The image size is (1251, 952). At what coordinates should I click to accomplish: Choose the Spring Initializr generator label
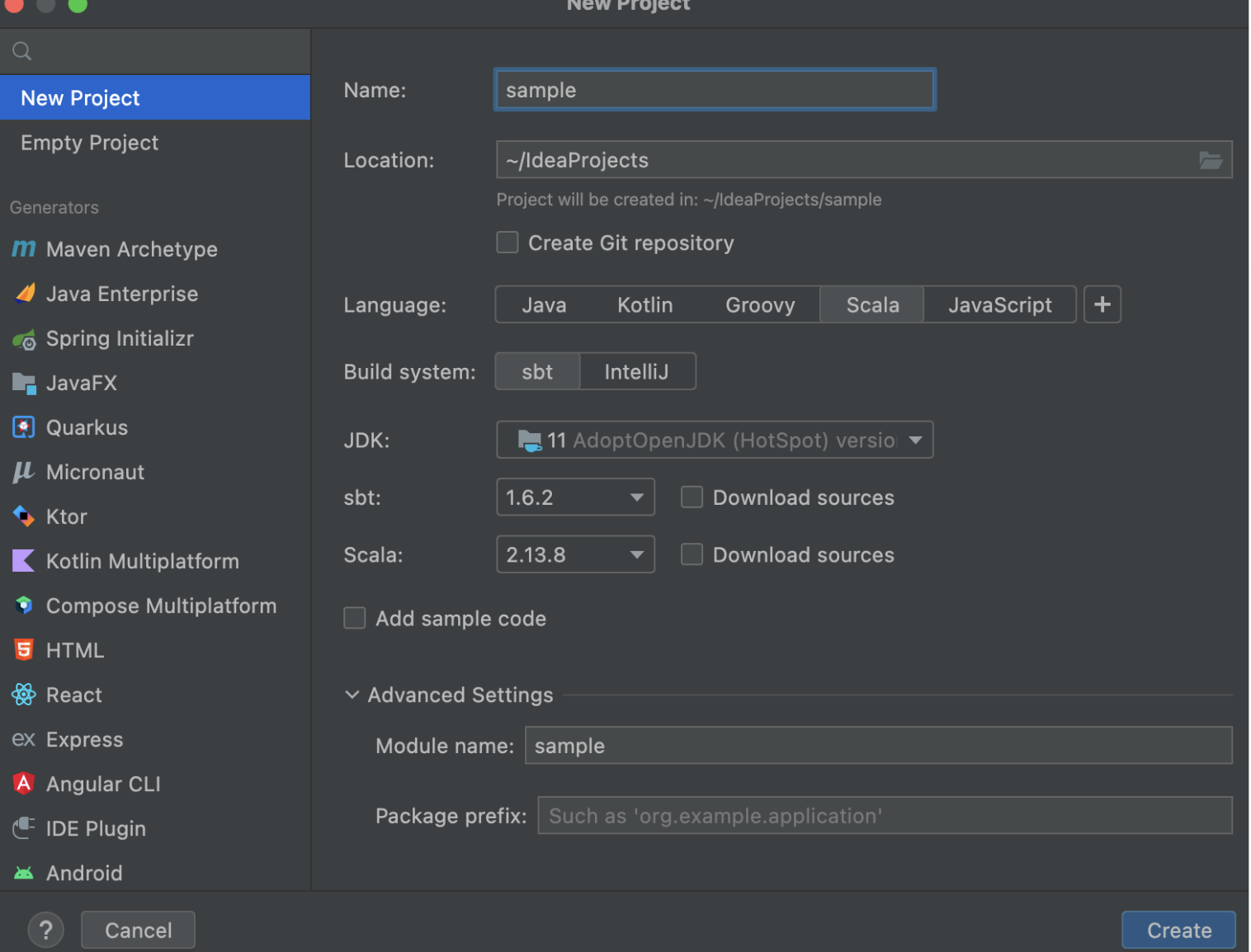(x=120, y=338)
